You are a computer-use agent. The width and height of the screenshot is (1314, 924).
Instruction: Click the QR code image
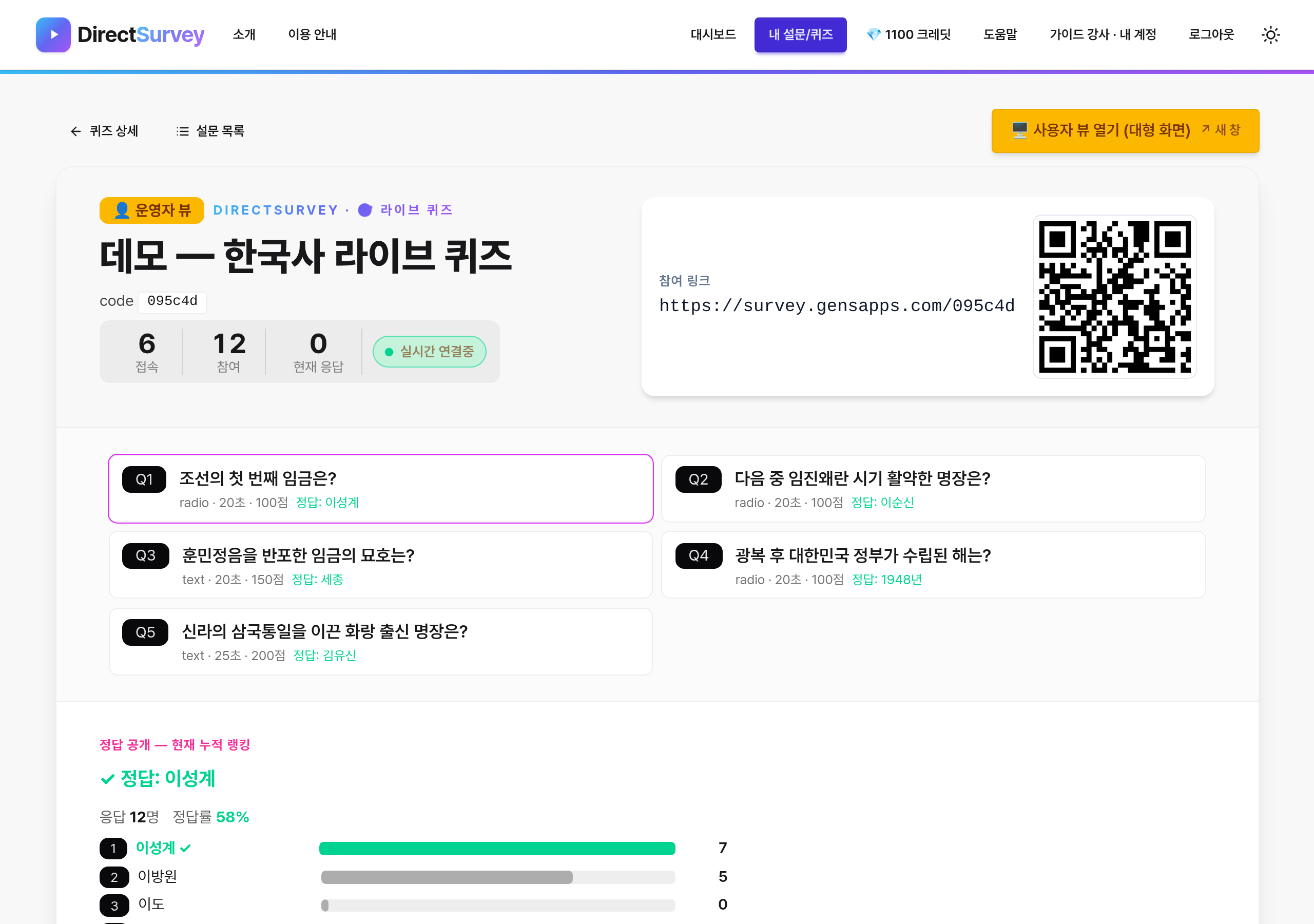(x=1114, y=296)
